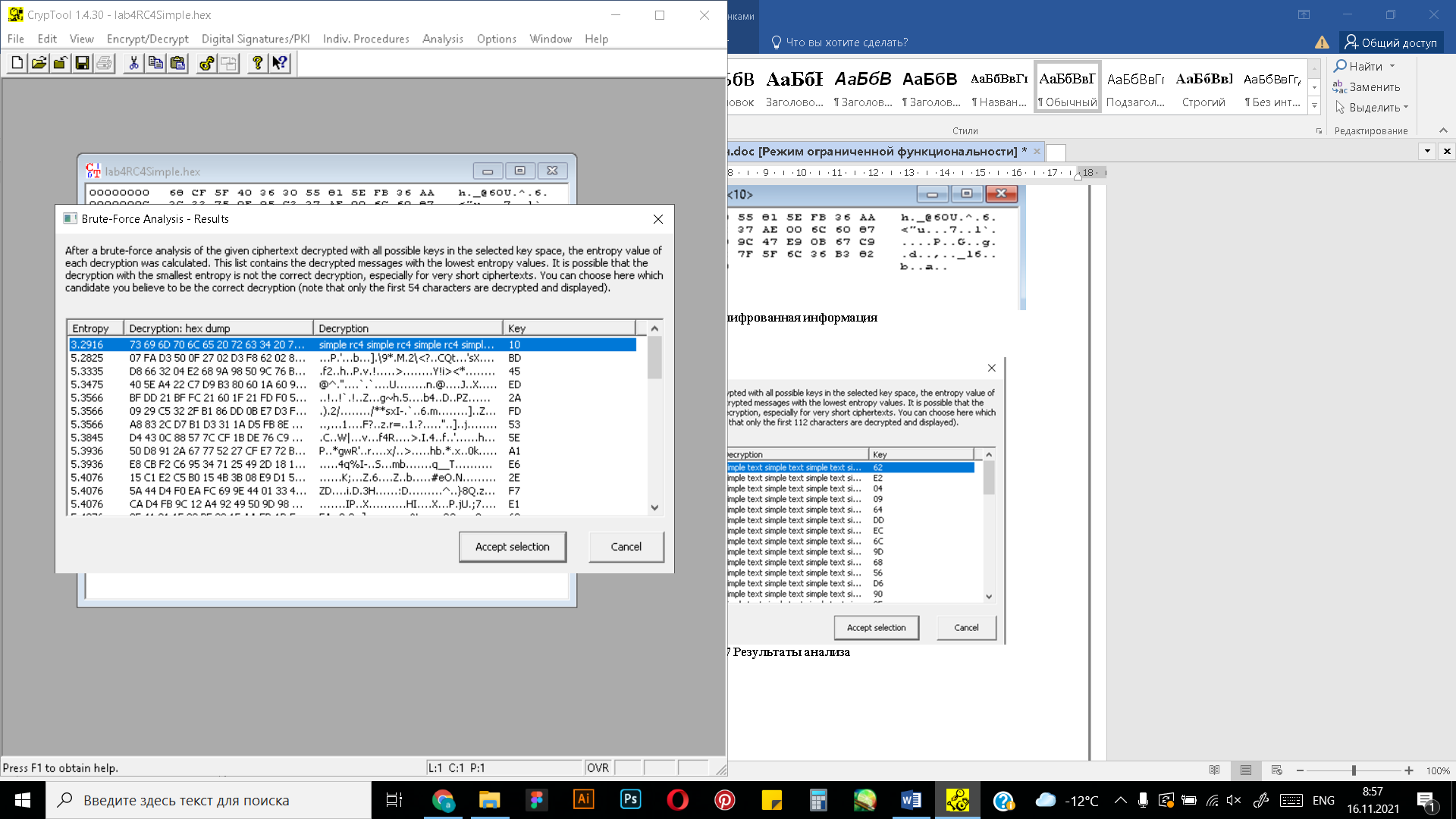Select the result row with key F7

pyautogui.click(x=353, y=491)
